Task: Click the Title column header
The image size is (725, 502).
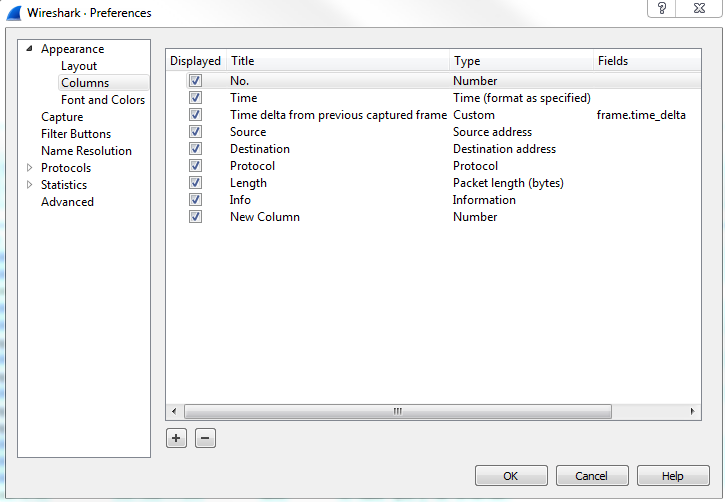Action: 338,61
